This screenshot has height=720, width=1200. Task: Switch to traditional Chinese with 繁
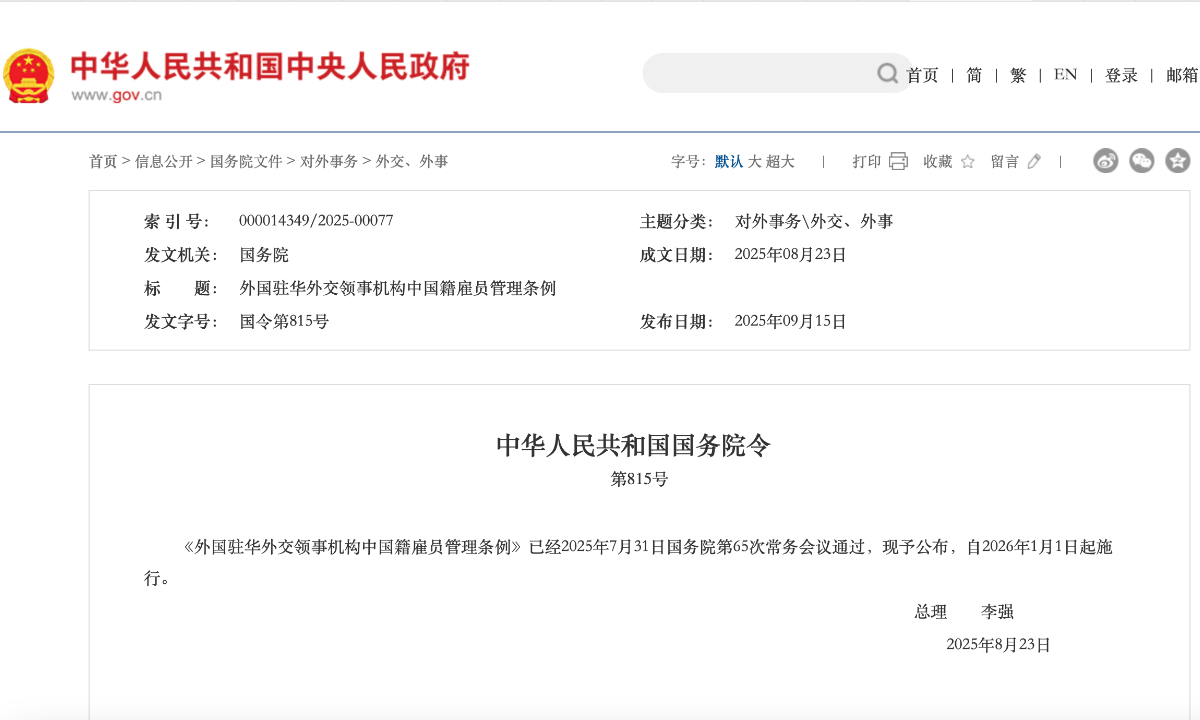(x=1017, y=75)
